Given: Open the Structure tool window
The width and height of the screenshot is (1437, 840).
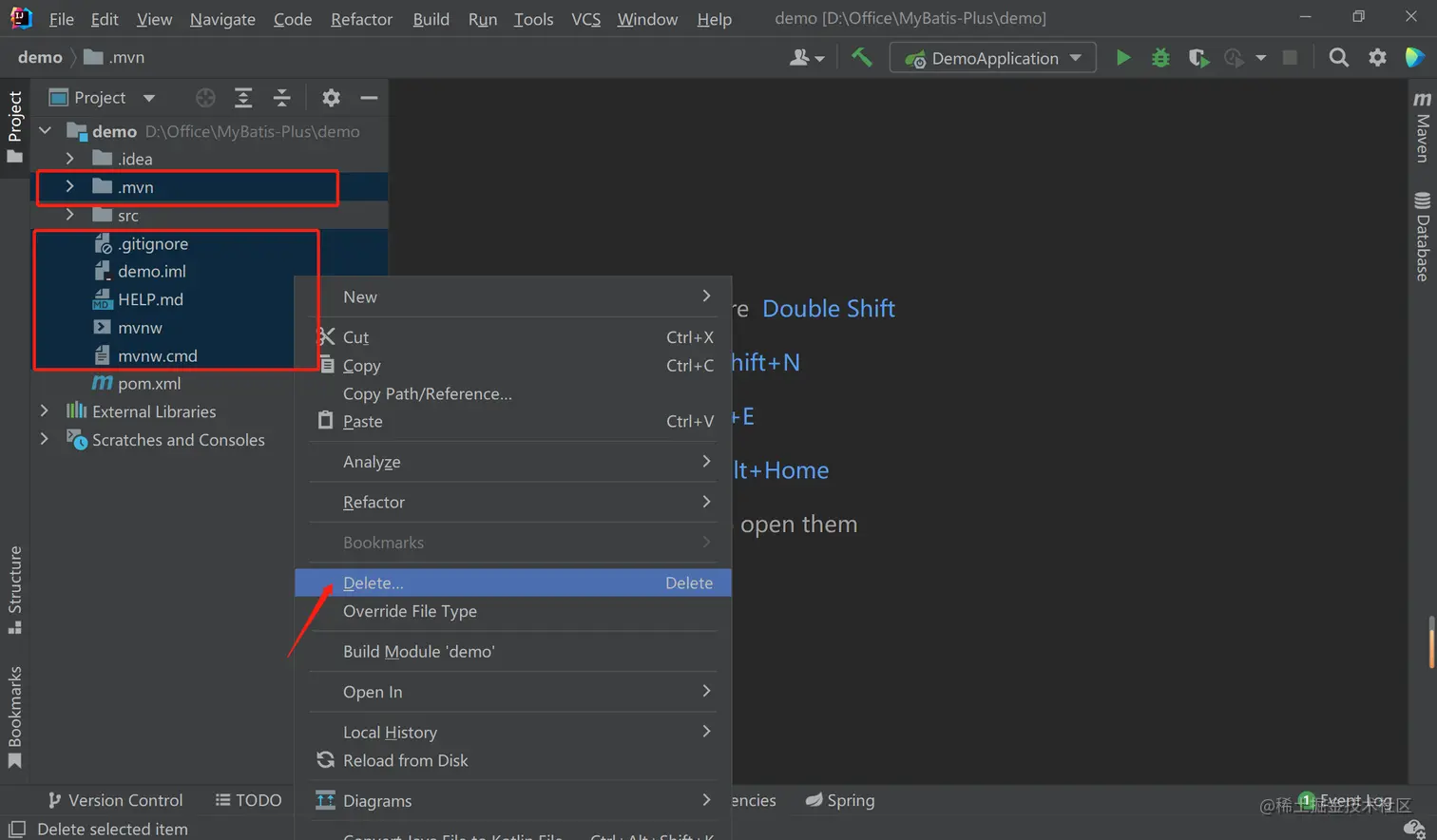Looking at the screenshot, I should pos(15,589).
